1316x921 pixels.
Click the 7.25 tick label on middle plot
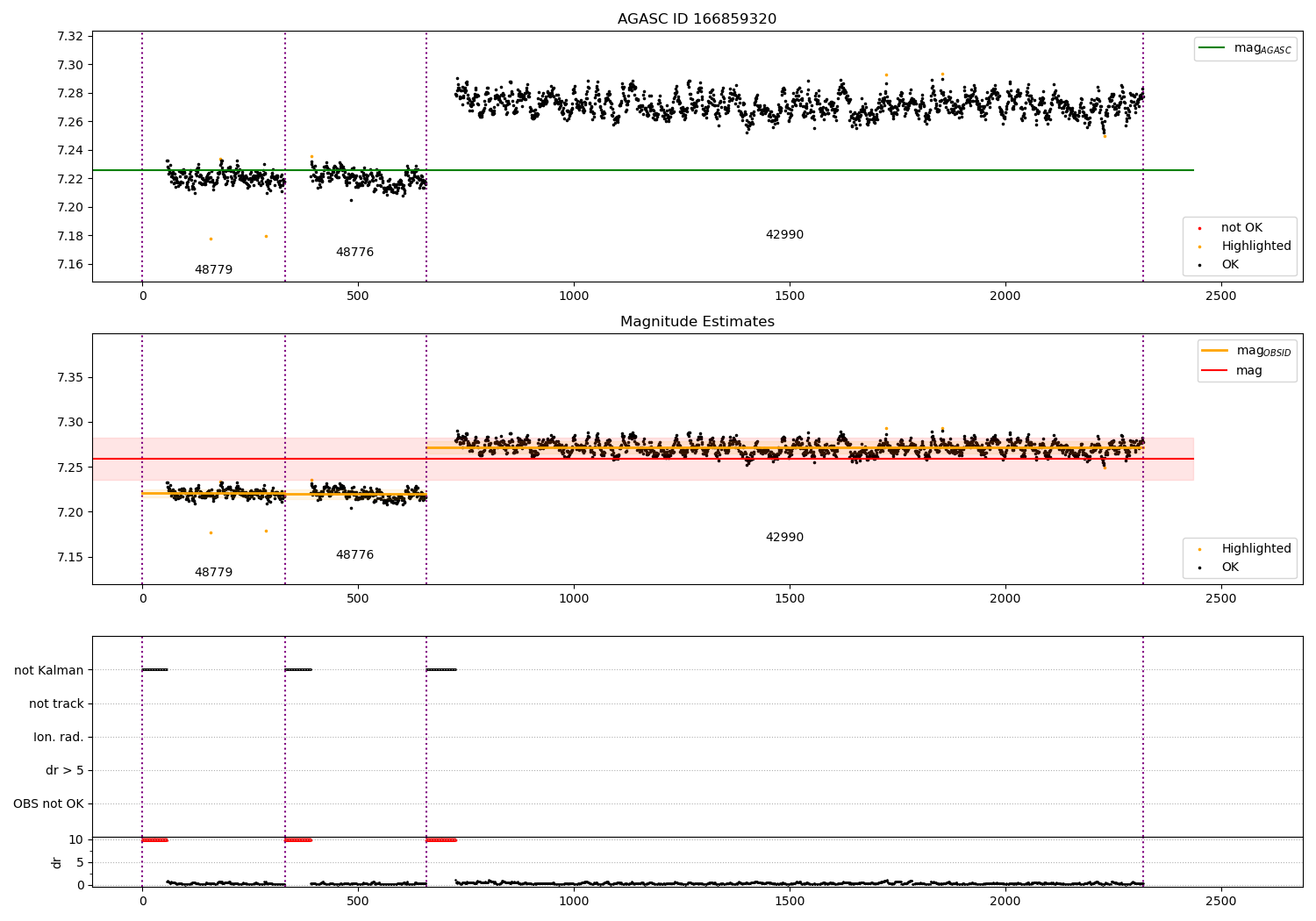(69, 468)
